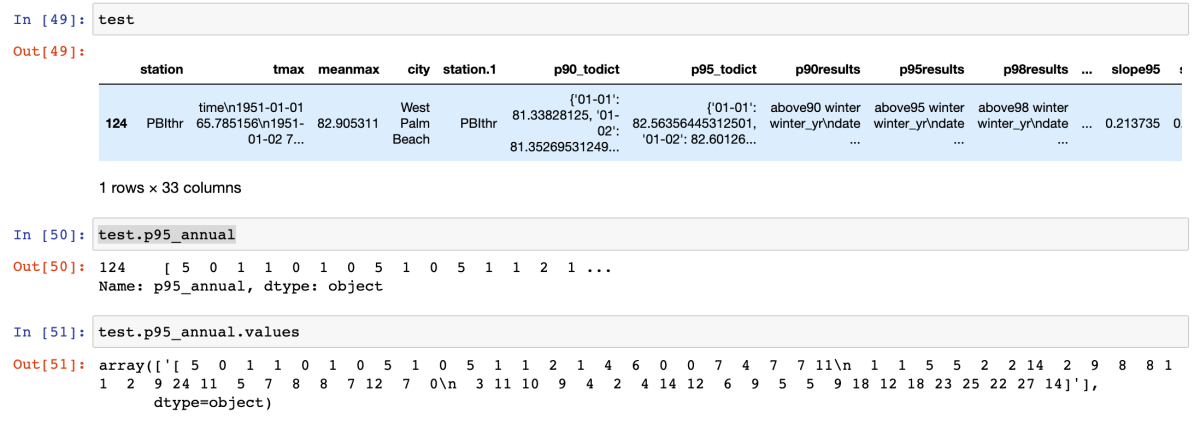Select the p95results column header

pos(931,70)
